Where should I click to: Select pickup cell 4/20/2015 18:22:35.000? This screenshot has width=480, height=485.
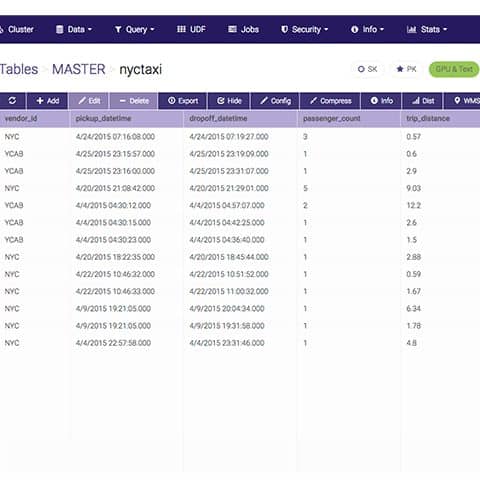point(115,257)
